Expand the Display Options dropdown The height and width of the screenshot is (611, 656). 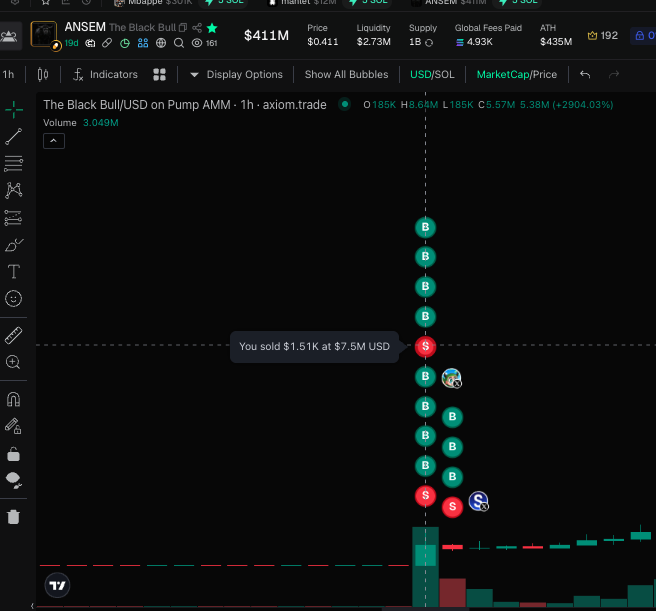coord(236,74)
